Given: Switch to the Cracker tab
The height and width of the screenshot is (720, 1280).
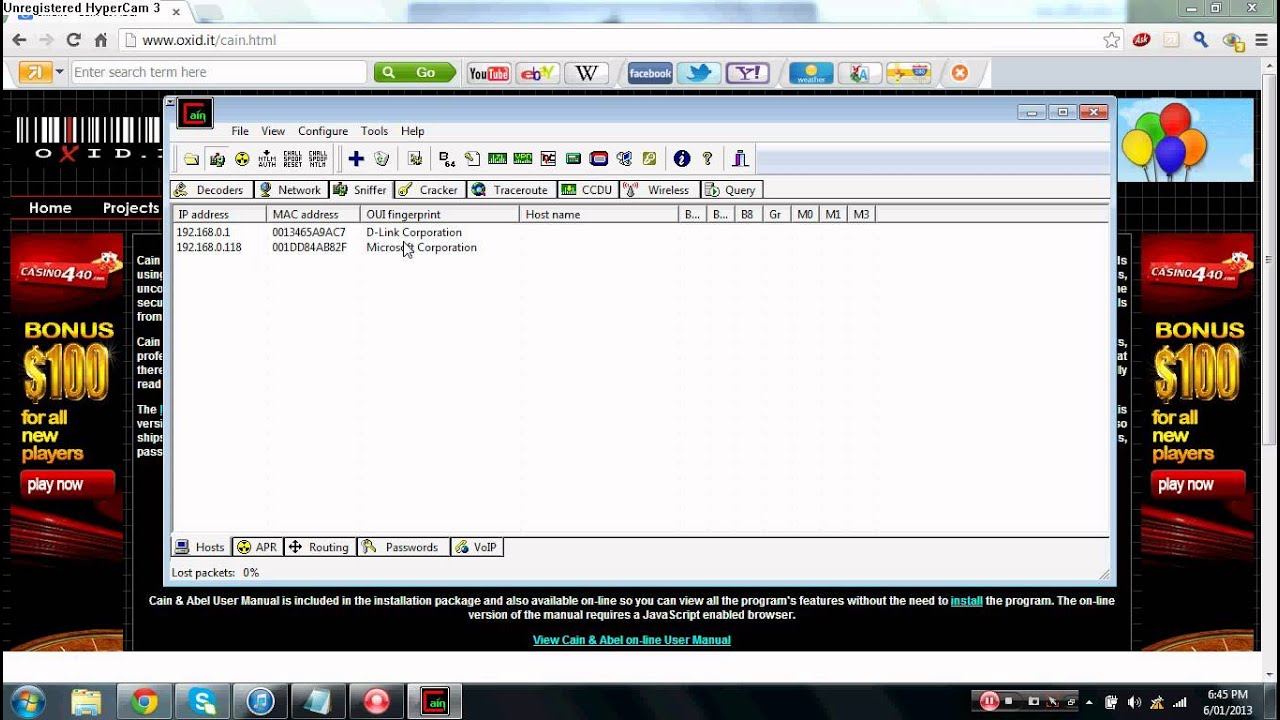Looking at the screenshot, I should [x=428, y=190].
